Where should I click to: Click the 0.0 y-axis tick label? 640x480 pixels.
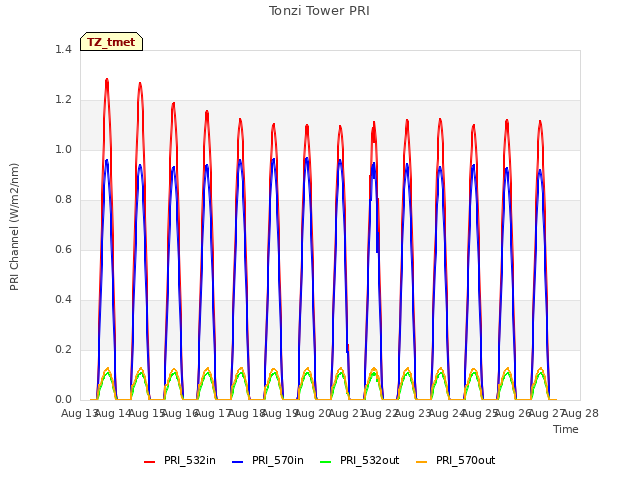pyautogui.click(x=63, y=400)
